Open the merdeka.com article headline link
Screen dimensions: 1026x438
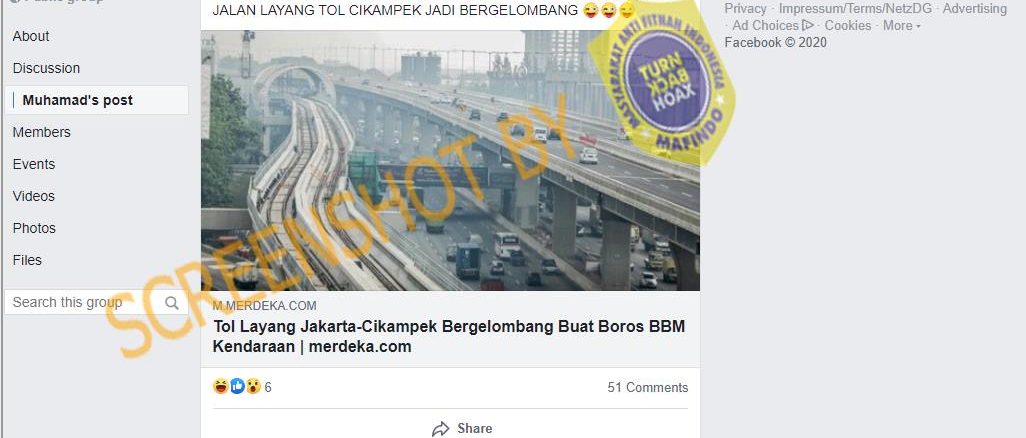(449, 337)
